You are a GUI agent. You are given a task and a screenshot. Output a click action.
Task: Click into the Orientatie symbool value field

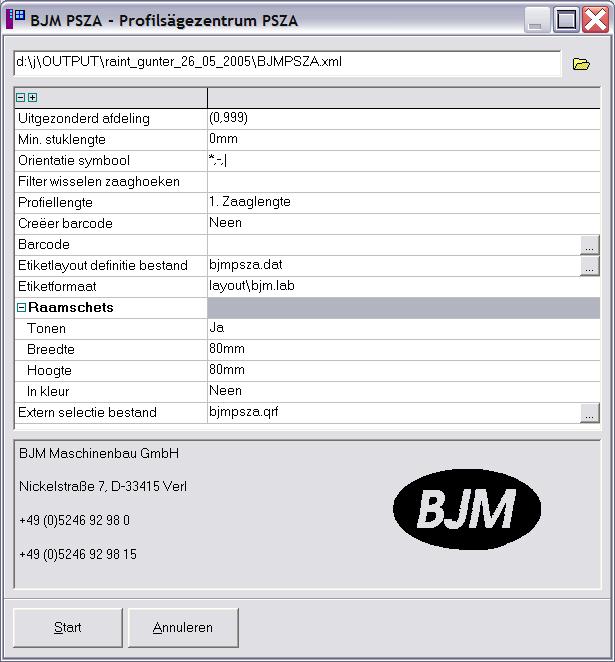coord(404,161)
